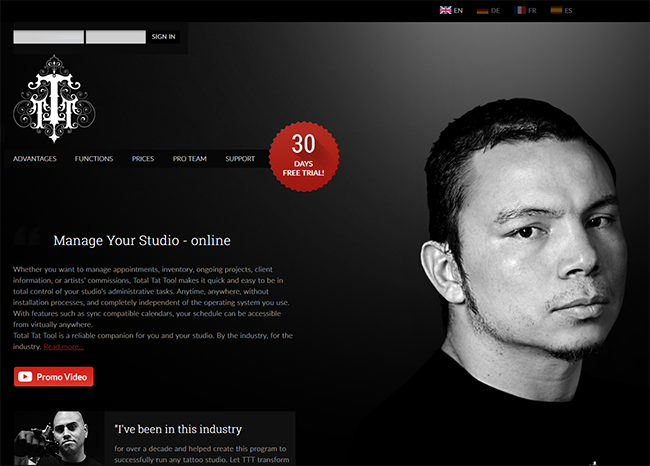This screenshot has width=650, height=466.
Task: Click the 'Manage Your Studio - online' heading
Action: pos(142,240)
